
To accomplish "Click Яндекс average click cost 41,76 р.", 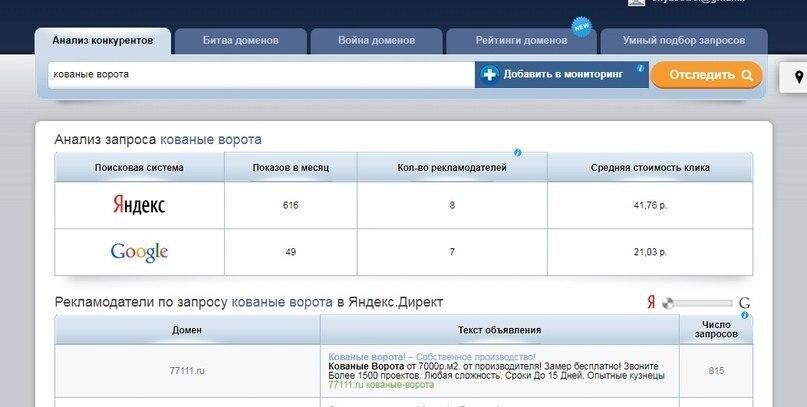I will [650, 205].
